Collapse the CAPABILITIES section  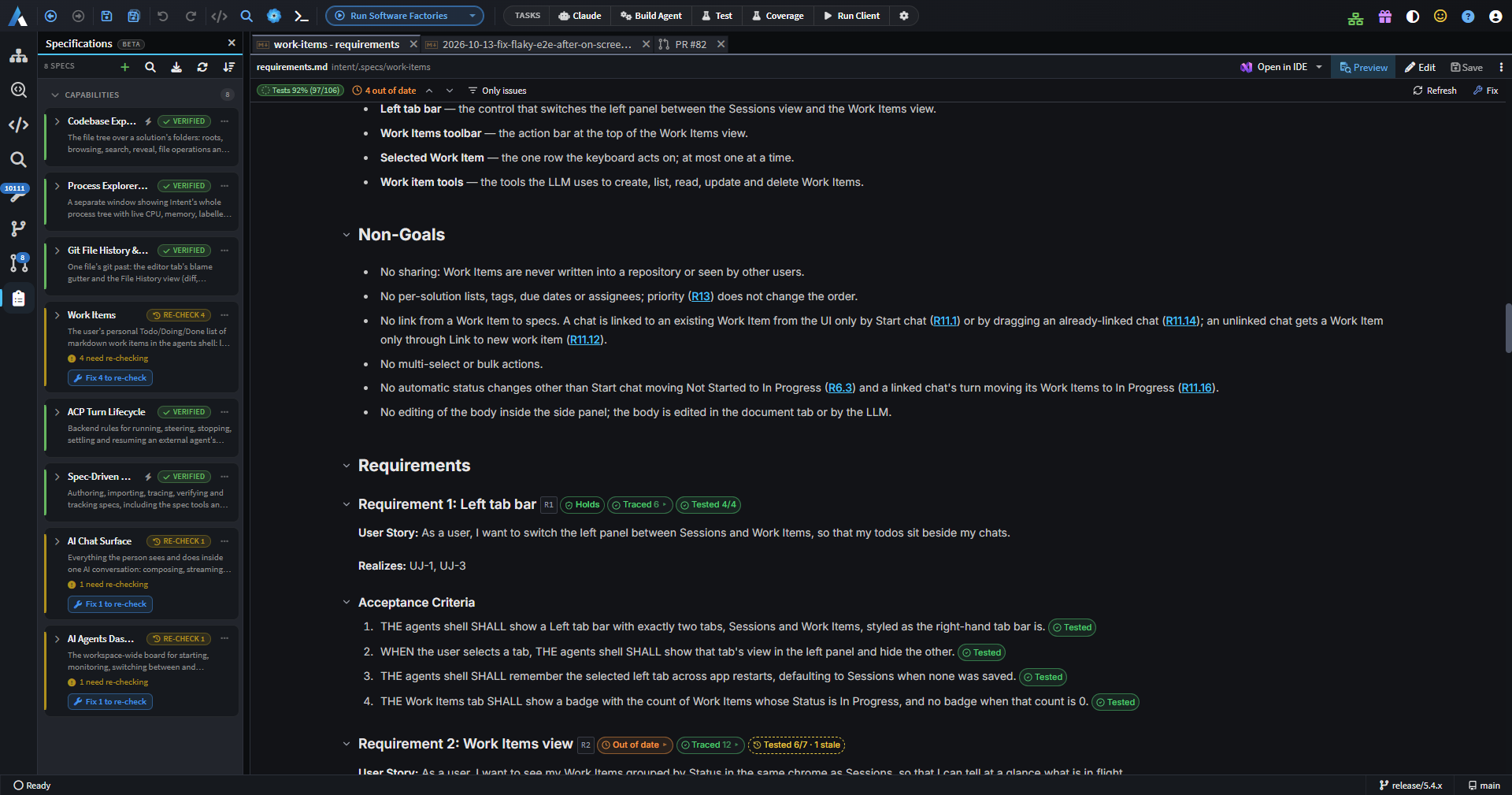pos(55,95)
